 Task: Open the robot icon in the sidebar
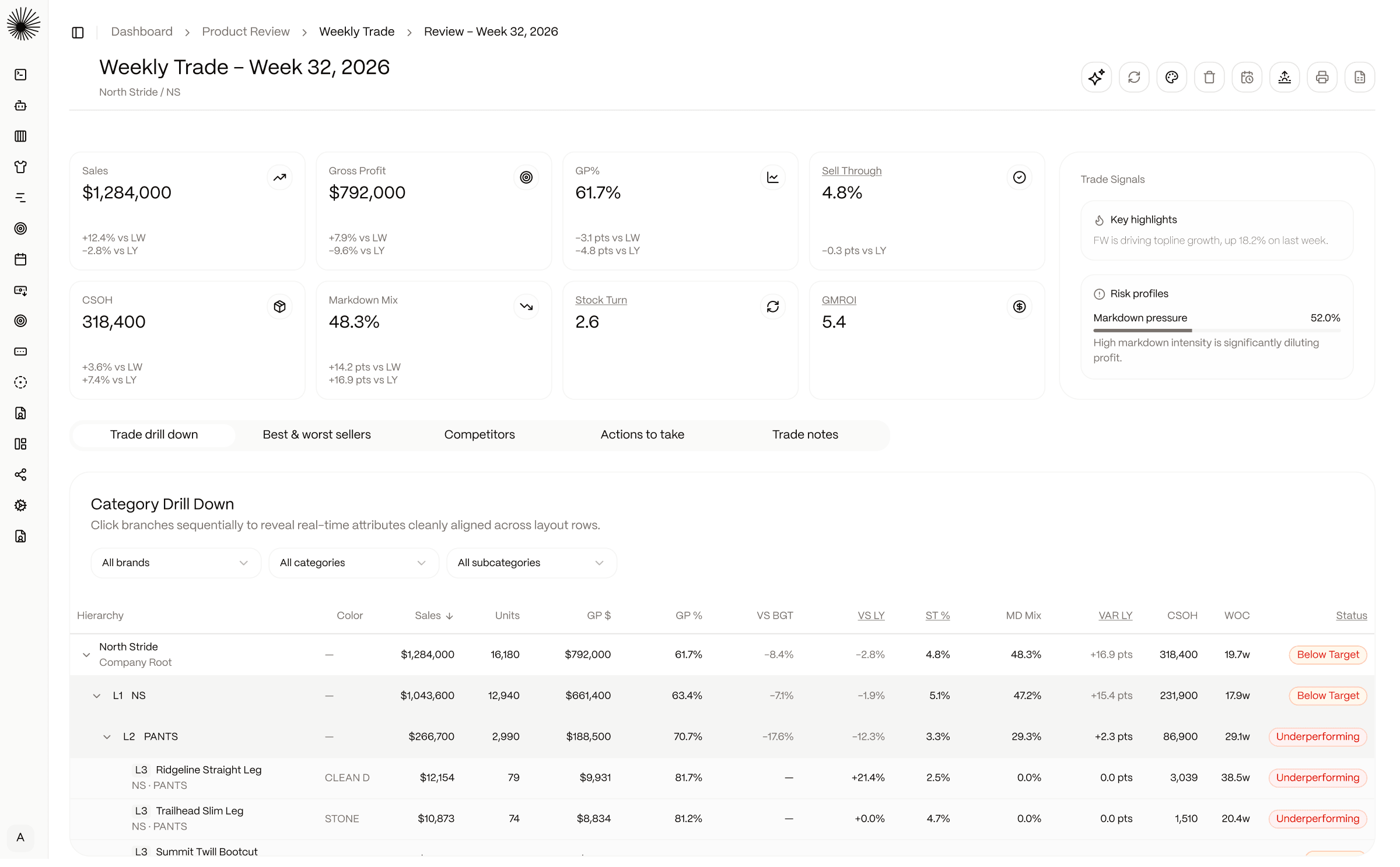coord(20,106)
